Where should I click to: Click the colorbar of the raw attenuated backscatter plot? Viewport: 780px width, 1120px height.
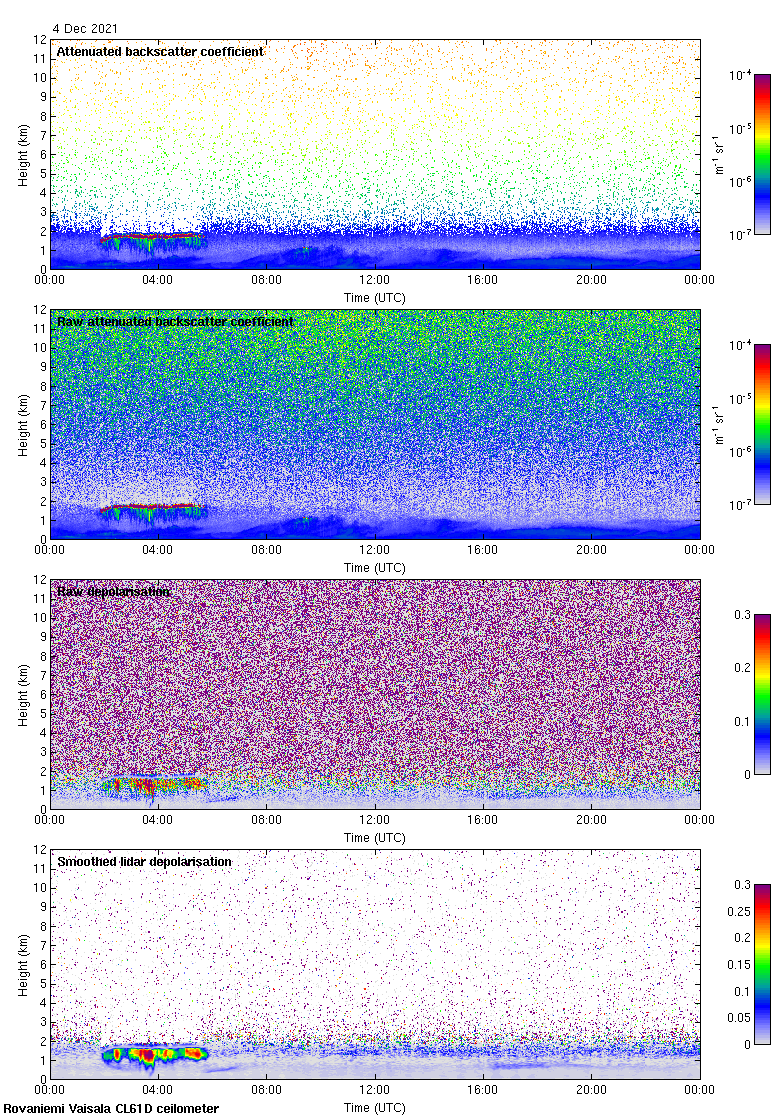762,424
